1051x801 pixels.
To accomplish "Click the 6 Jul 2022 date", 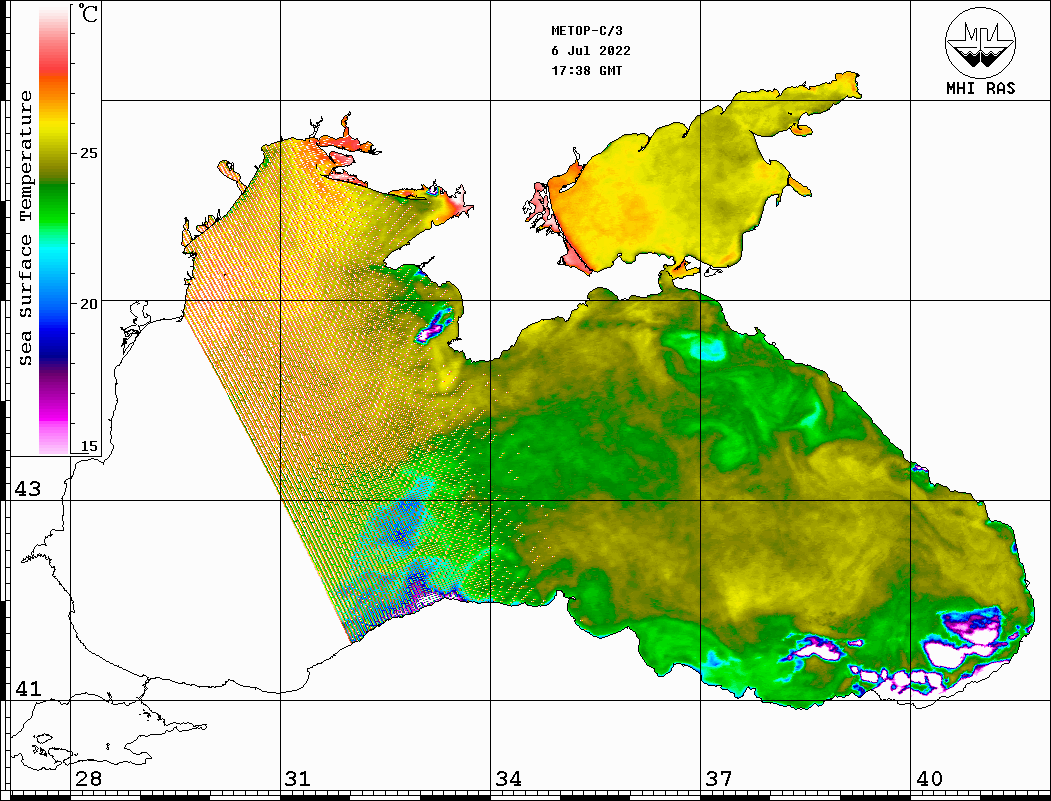I will click(591, 51).
